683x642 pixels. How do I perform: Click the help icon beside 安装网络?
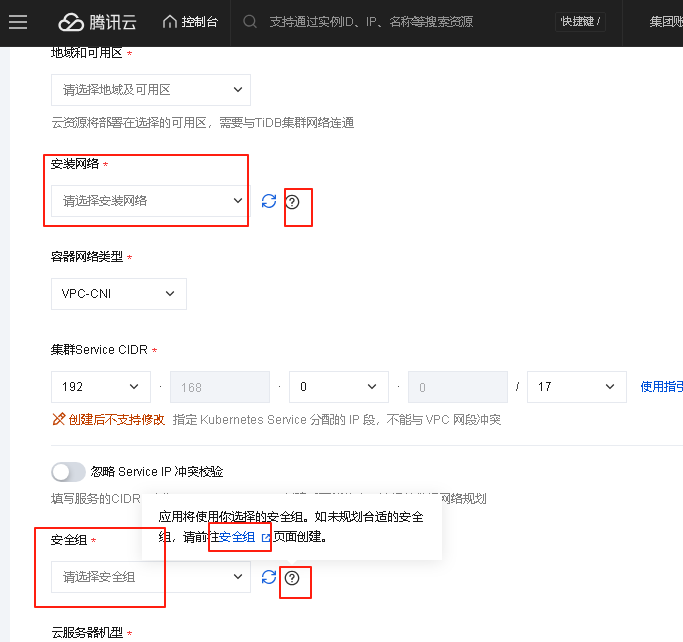point(292,201)
